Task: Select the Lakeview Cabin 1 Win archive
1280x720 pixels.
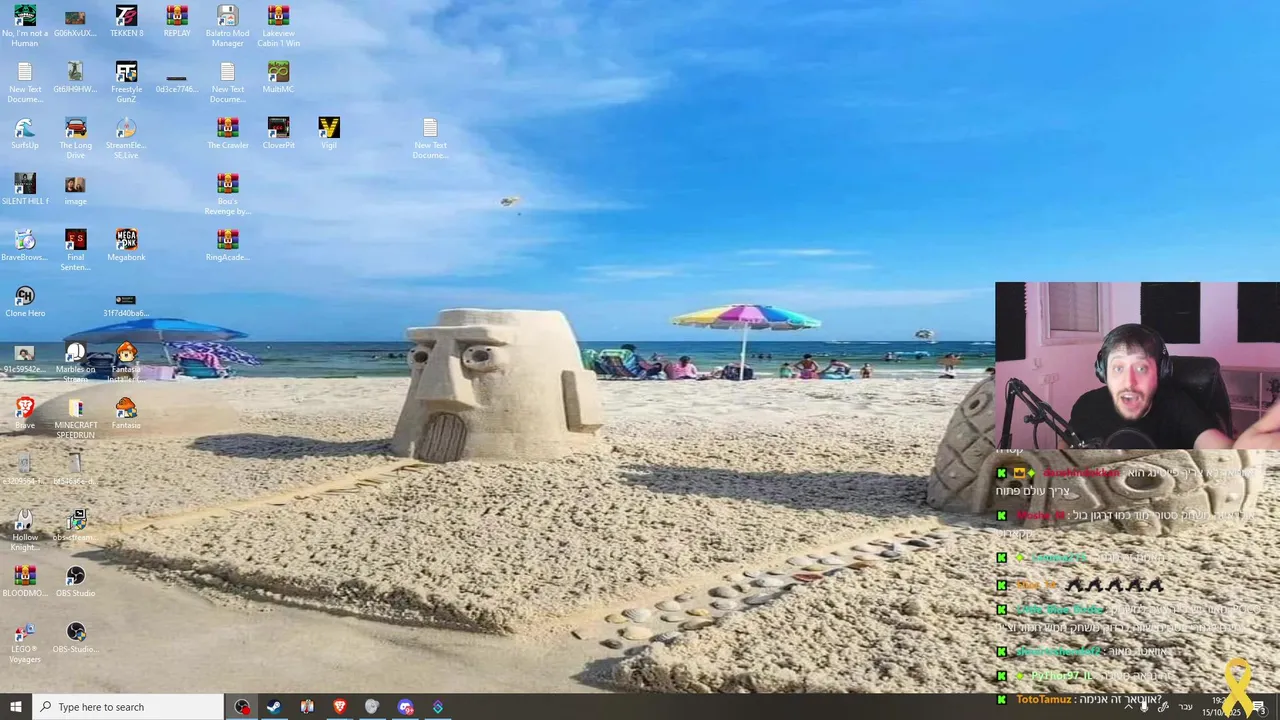Action: pos(278,25)
